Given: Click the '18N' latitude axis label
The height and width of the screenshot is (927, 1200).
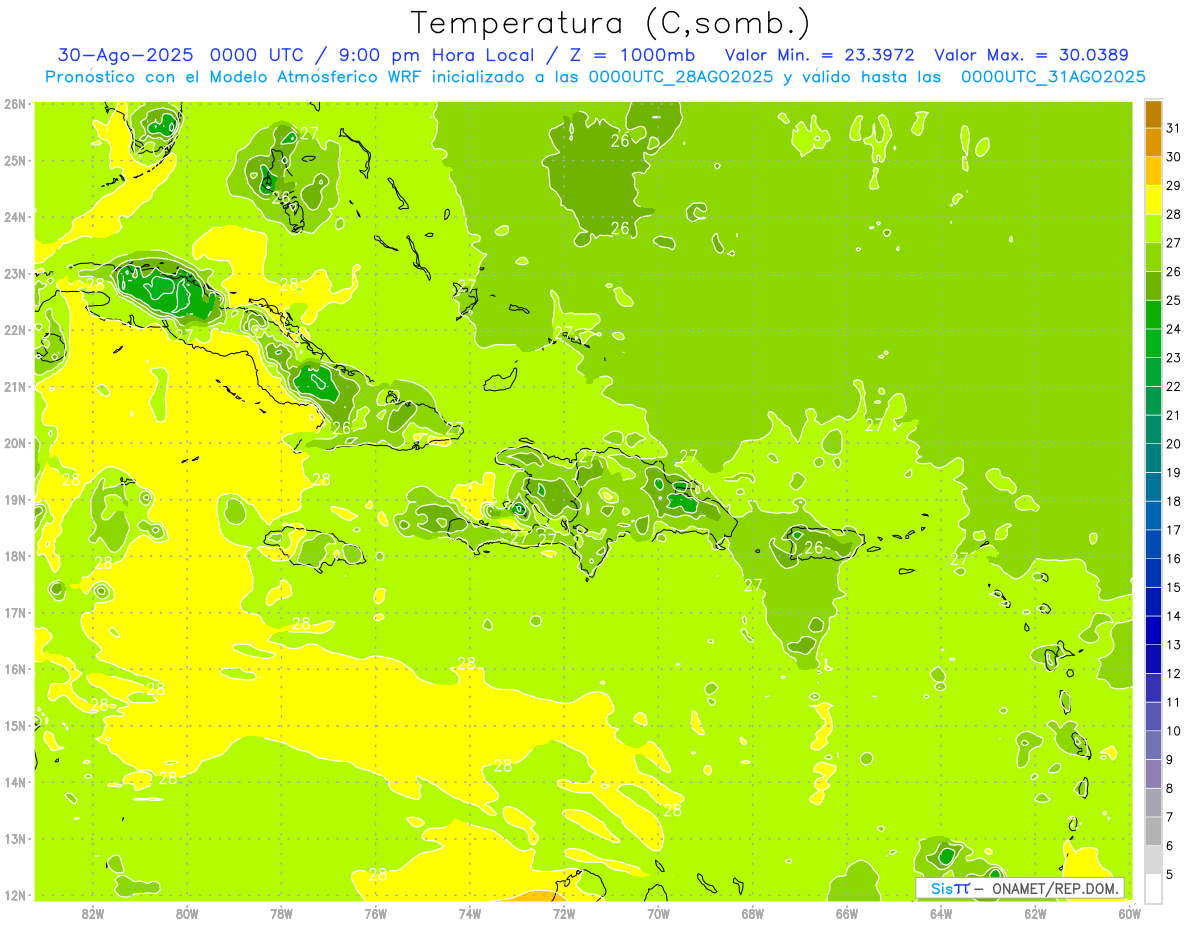Looking at the screenshot, I should coord(15,556).
